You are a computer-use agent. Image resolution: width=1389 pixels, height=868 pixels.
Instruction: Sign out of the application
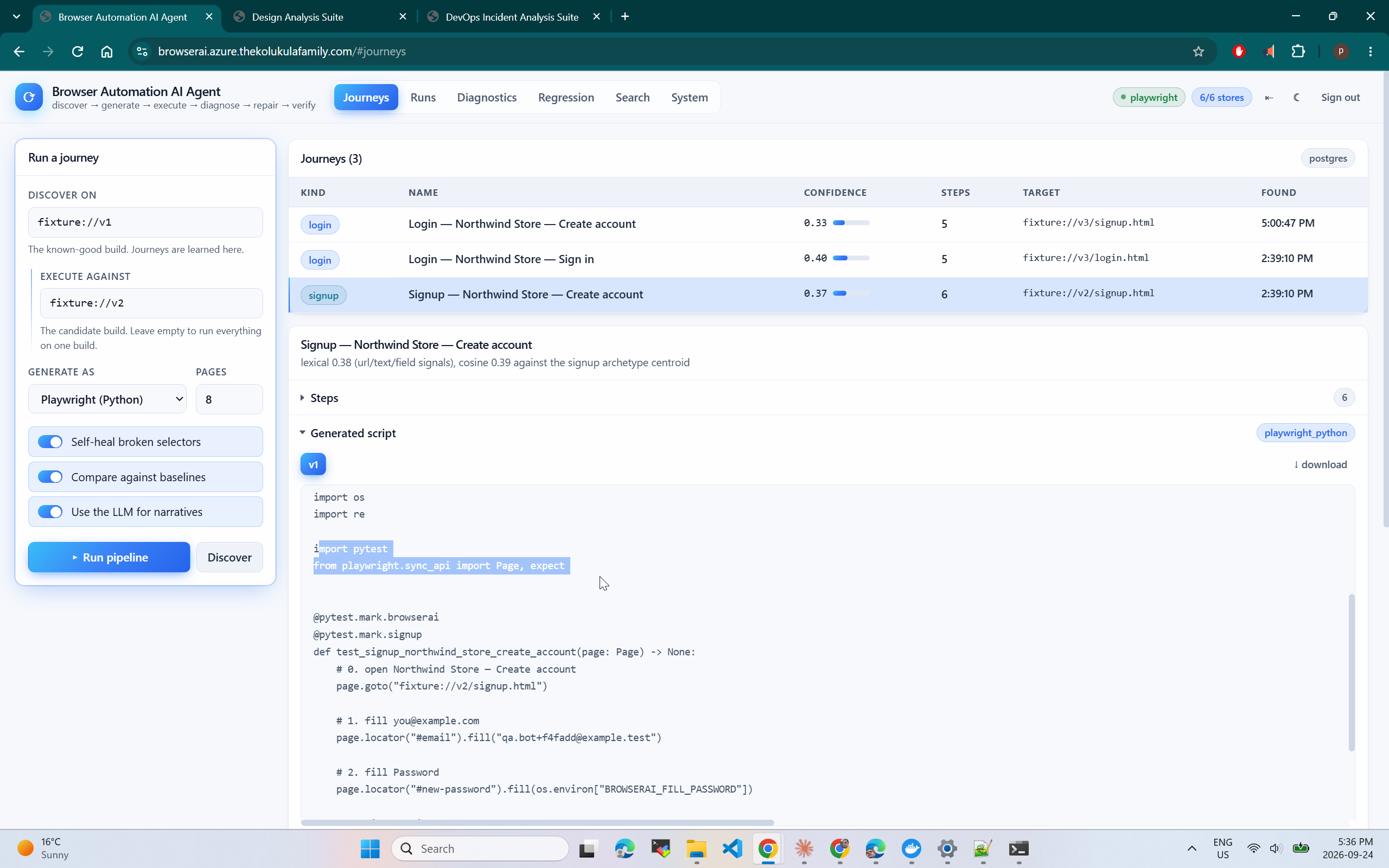click(1340, 97)
